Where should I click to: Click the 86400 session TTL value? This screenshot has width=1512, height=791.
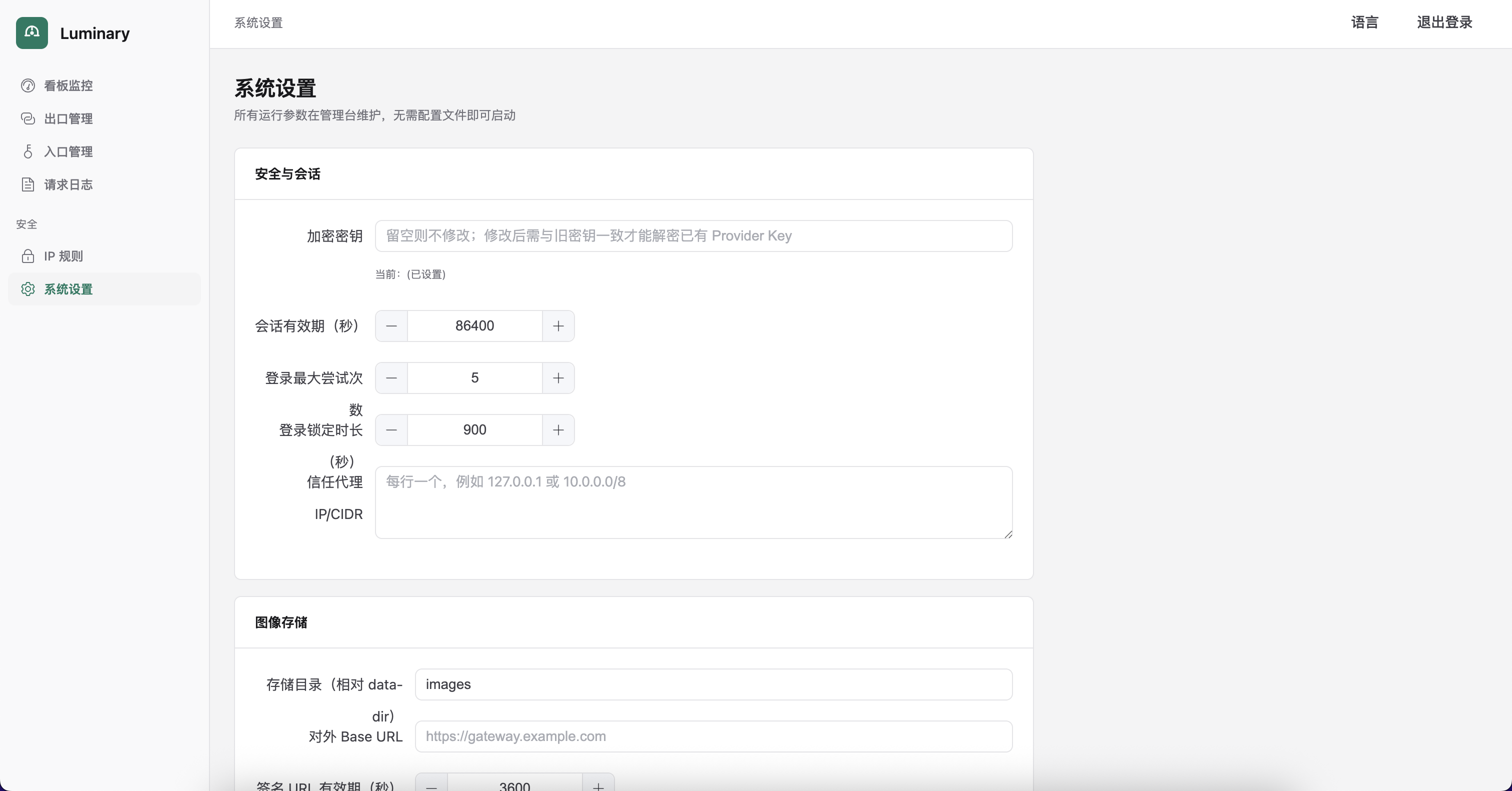click(x=475, y=325)
